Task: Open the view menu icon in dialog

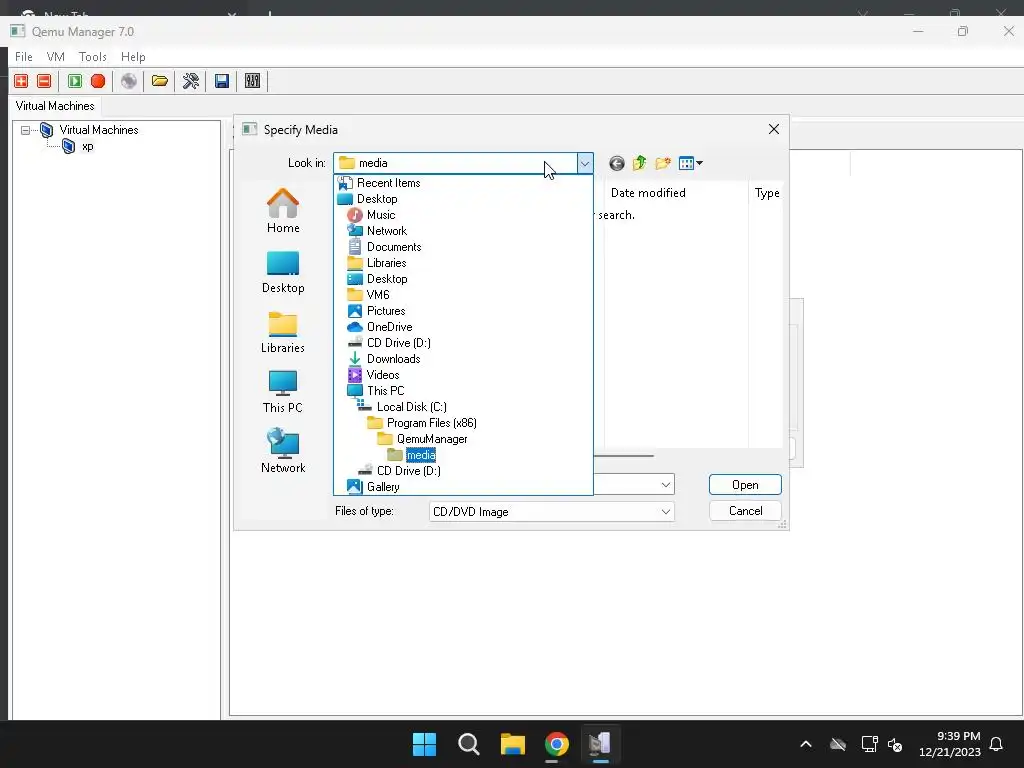Action: coord(690,163)
